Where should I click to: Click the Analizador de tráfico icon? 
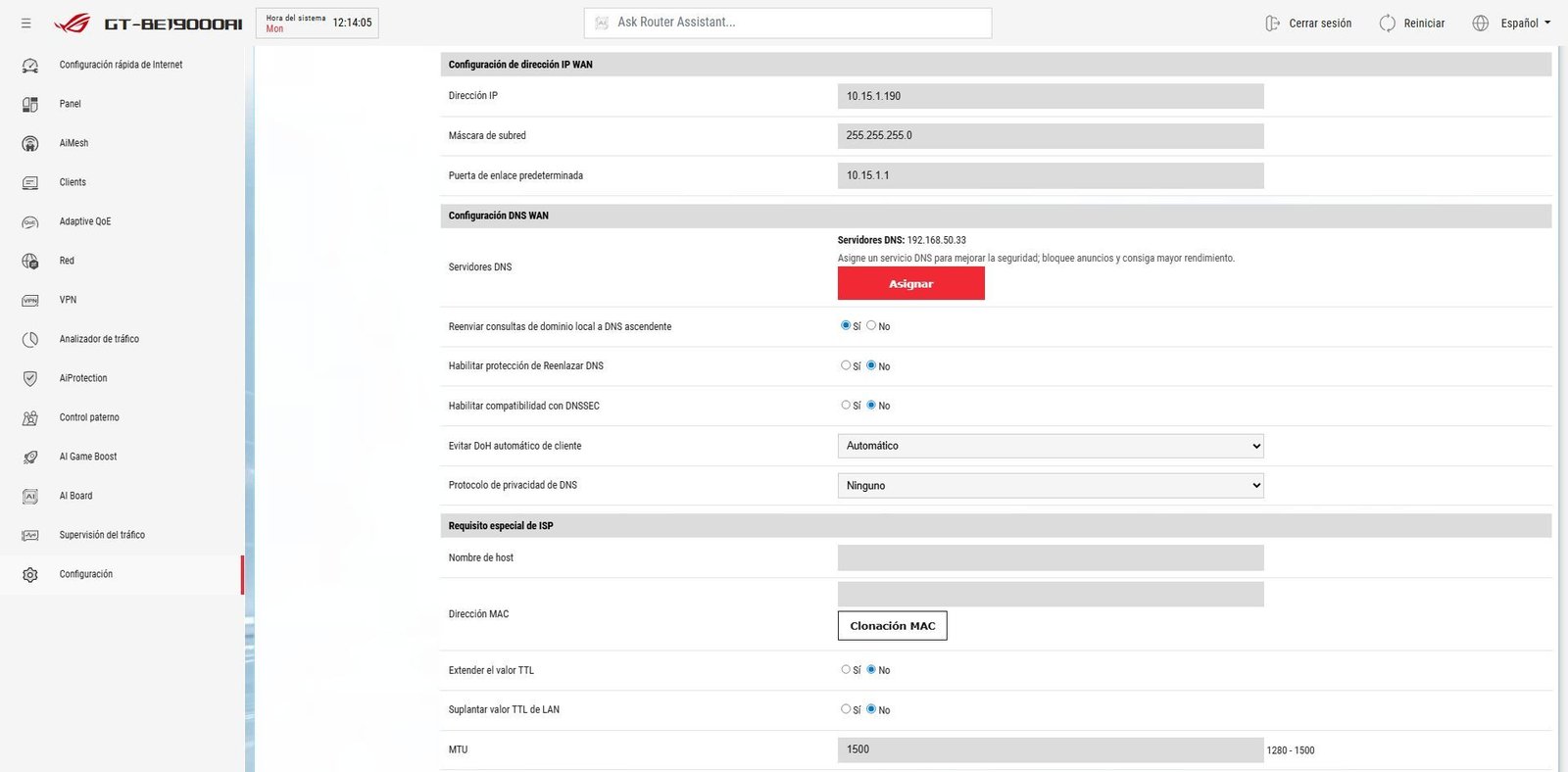(x=30, y=339)
